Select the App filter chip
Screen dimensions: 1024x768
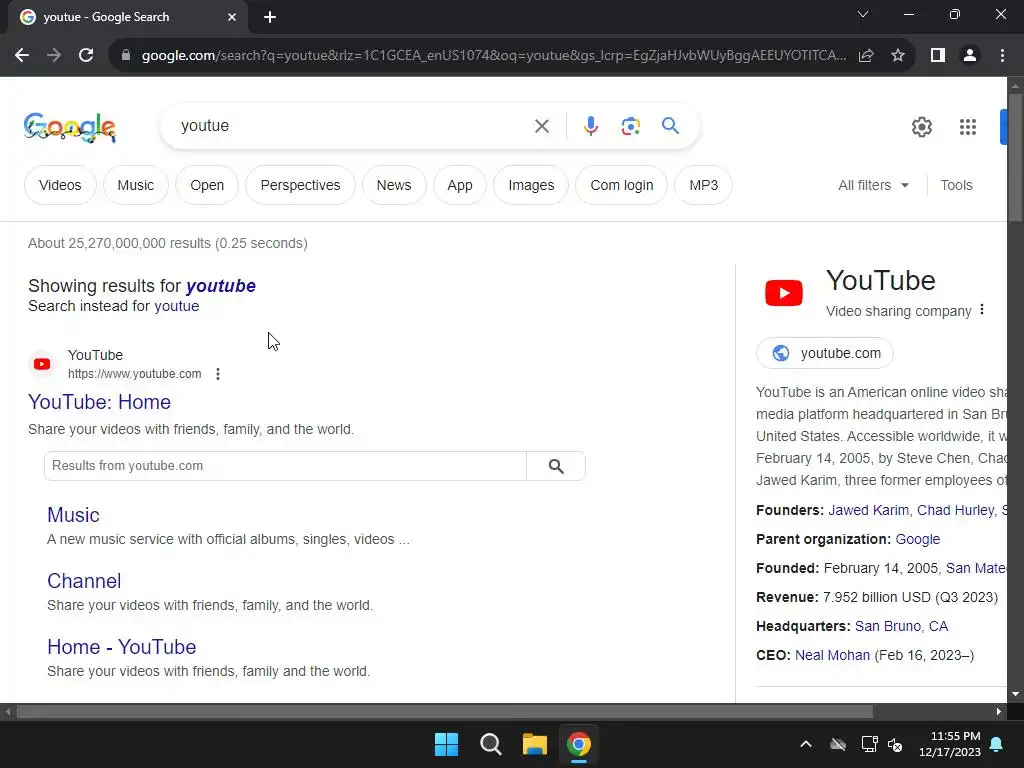tap(460, 185)
